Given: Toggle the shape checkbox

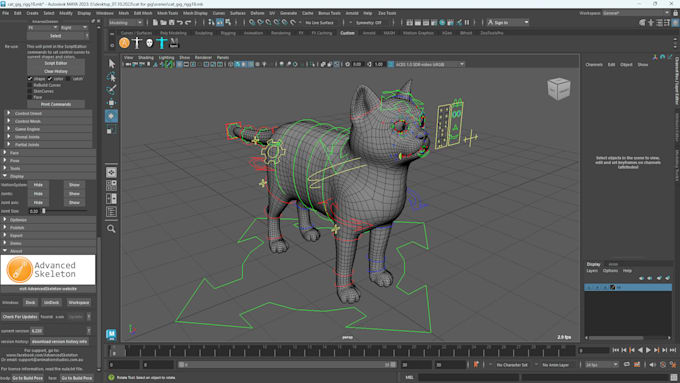Looking at the screenshot, I should tap(30, 79).
